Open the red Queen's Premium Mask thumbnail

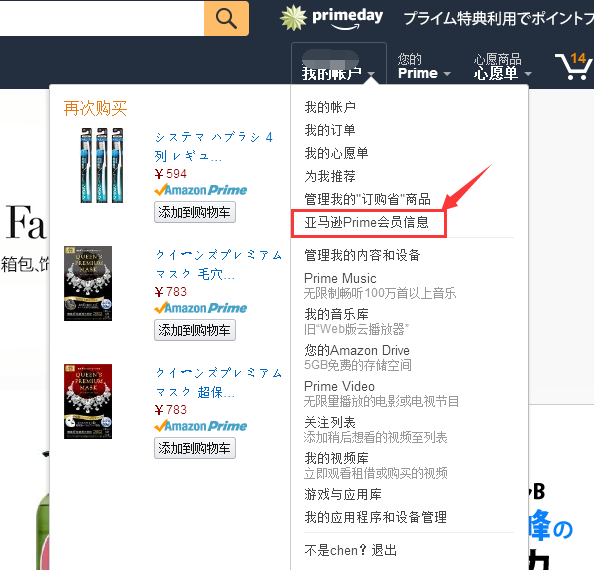pyautogui.click(x=88, y=401)
